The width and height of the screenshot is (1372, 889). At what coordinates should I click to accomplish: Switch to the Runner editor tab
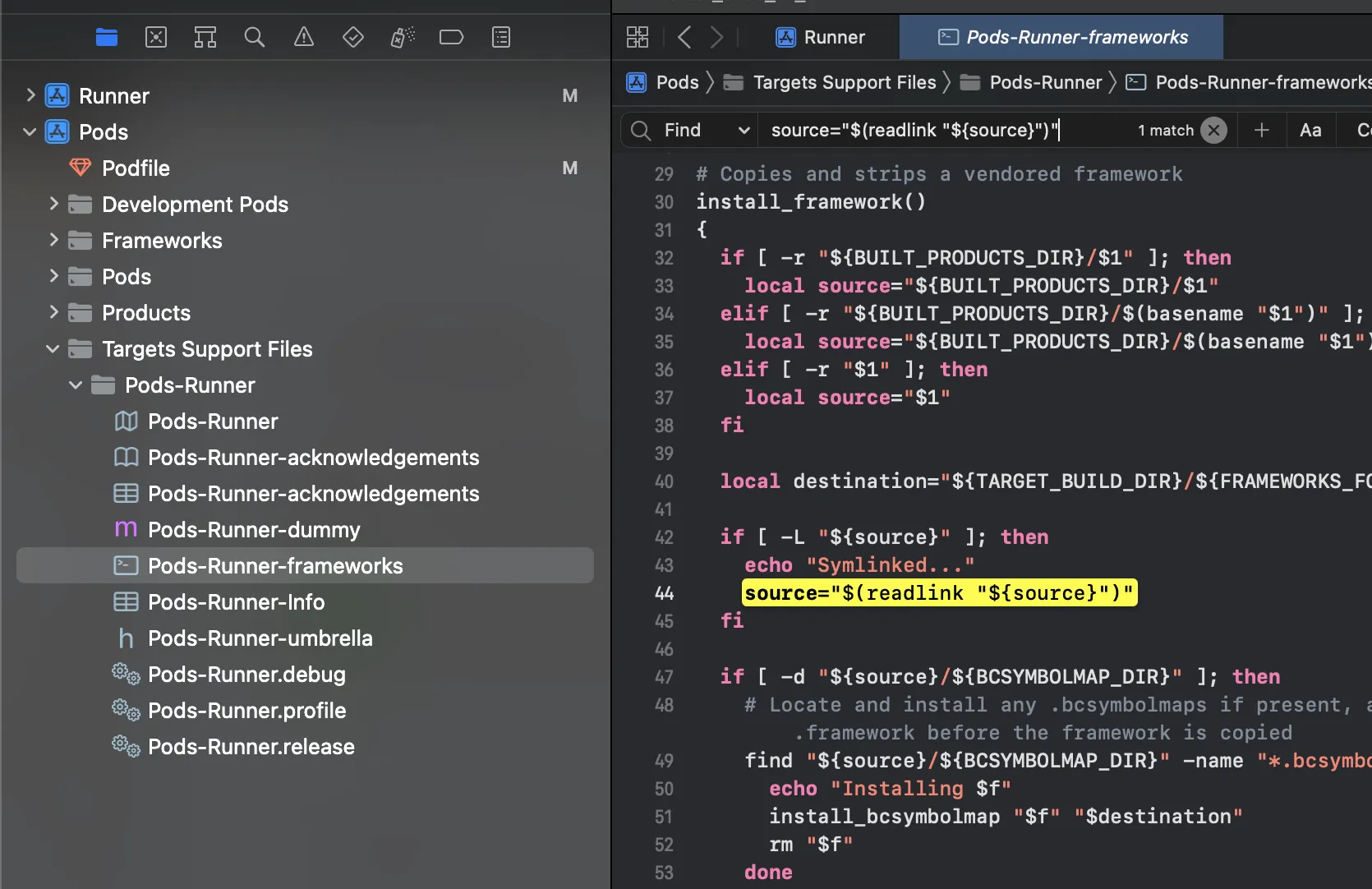tap(820, 37)
